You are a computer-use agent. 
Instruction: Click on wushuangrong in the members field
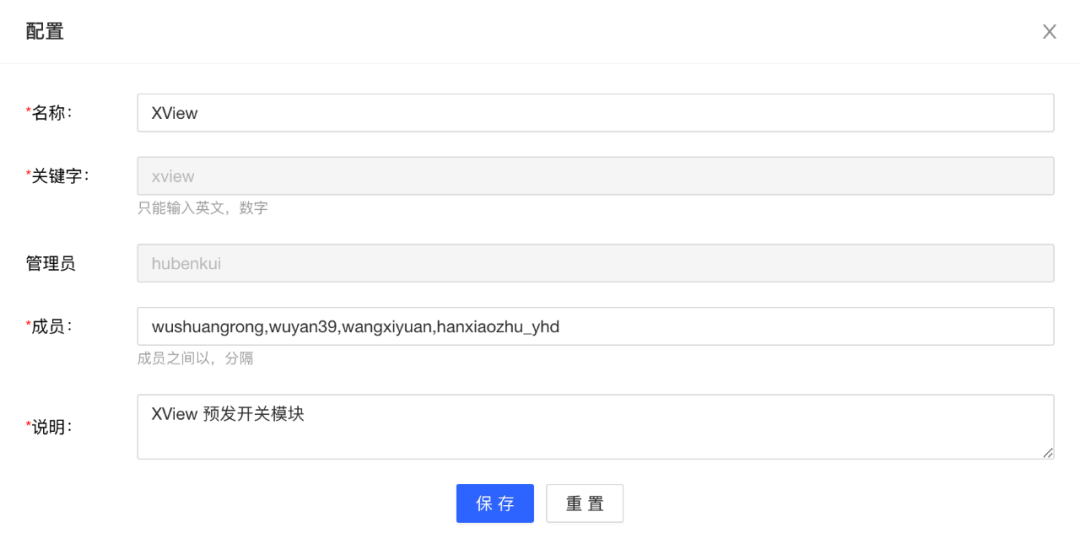point(208,327)
